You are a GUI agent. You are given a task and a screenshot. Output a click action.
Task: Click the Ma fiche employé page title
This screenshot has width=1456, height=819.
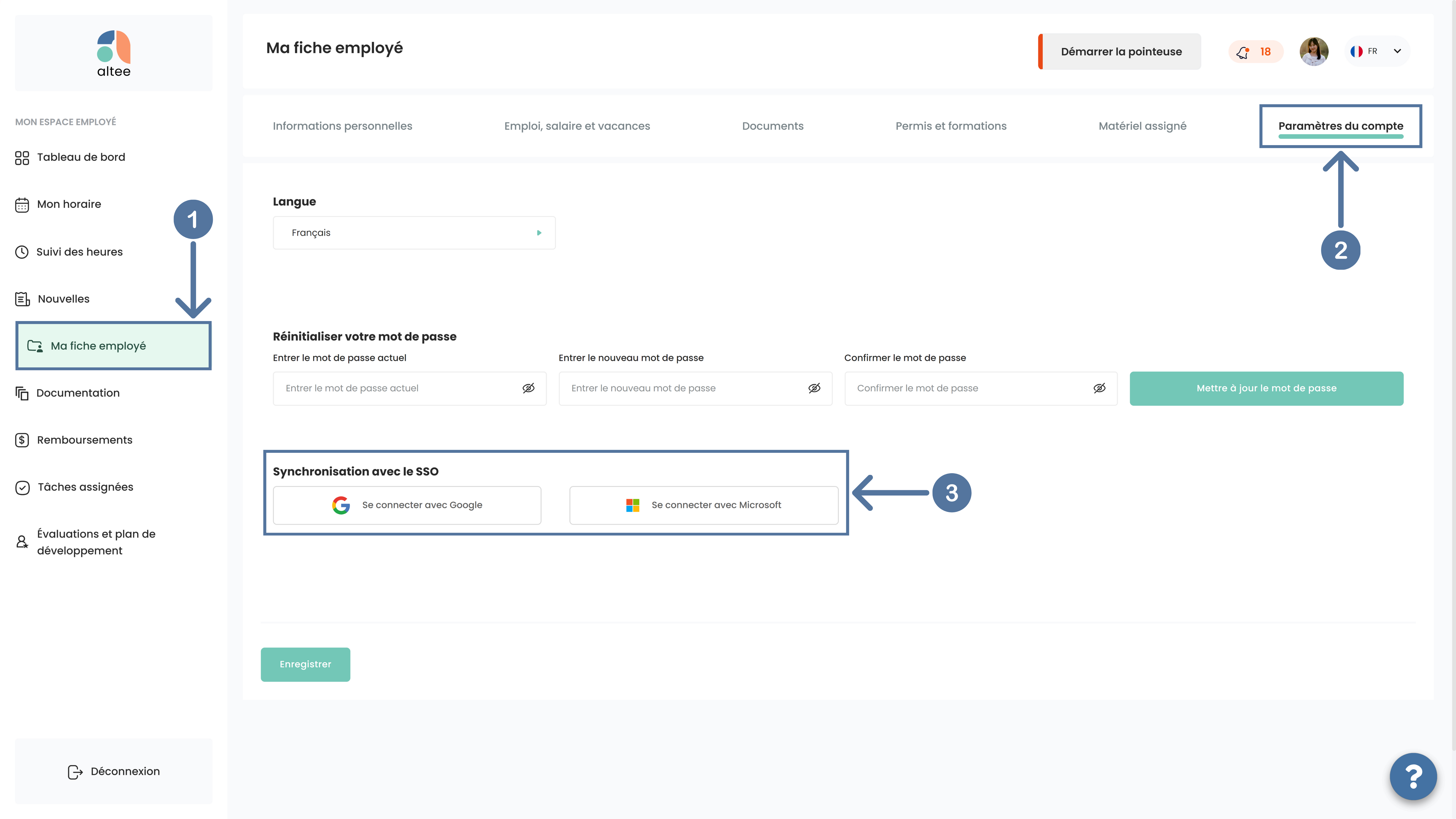click(x=335, y=48)
